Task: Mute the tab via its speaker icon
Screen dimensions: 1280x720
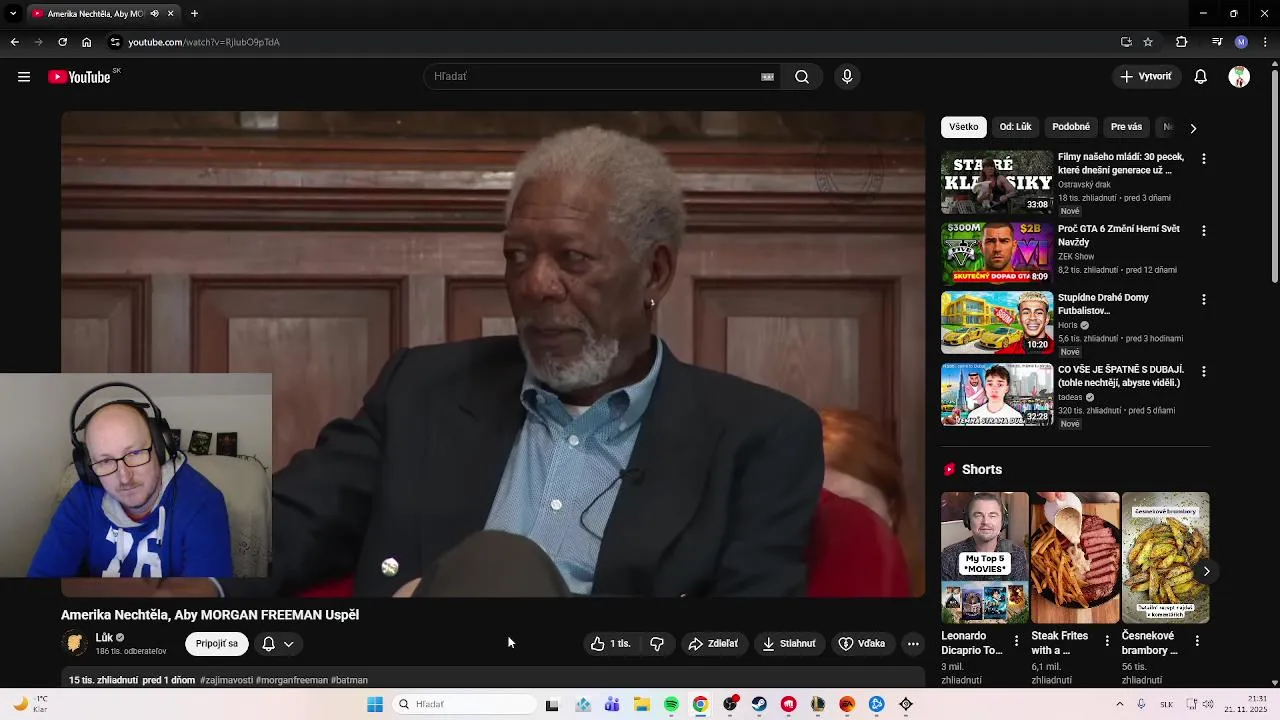Action: 154,14
